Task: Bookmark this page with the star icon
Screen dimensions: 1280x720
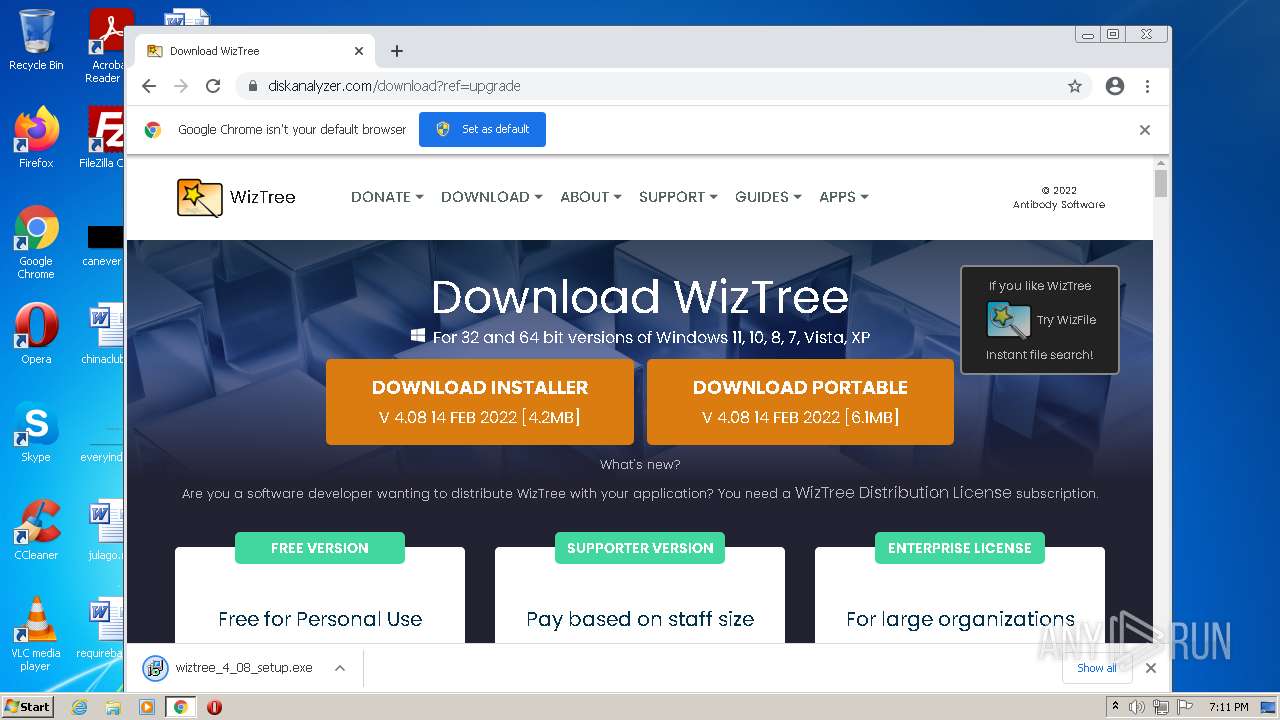Action: 1075,86
